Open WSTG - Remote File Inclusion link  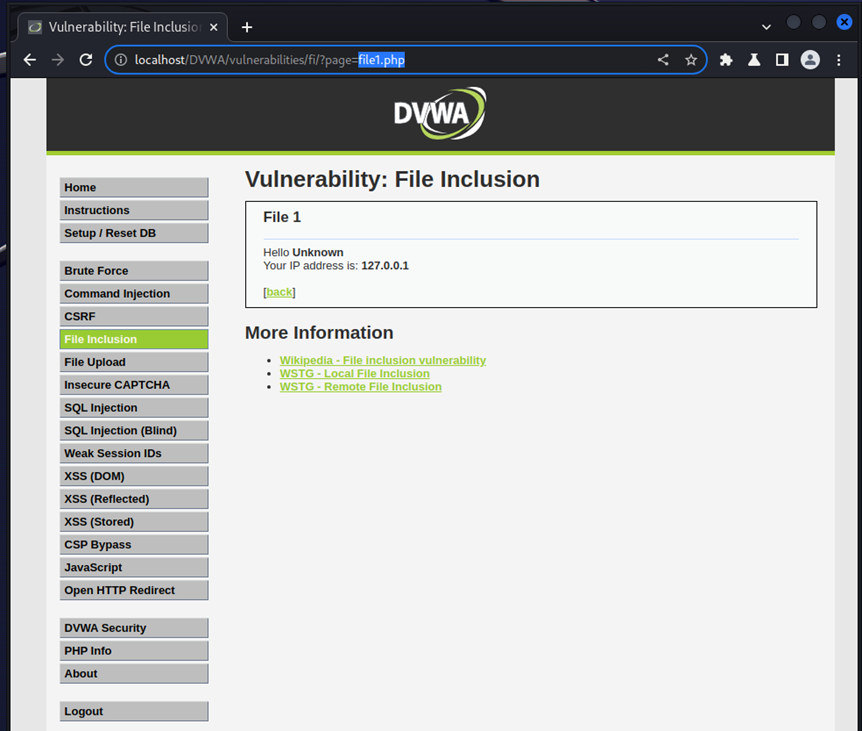pyautogui.click(x=361, y=387)
